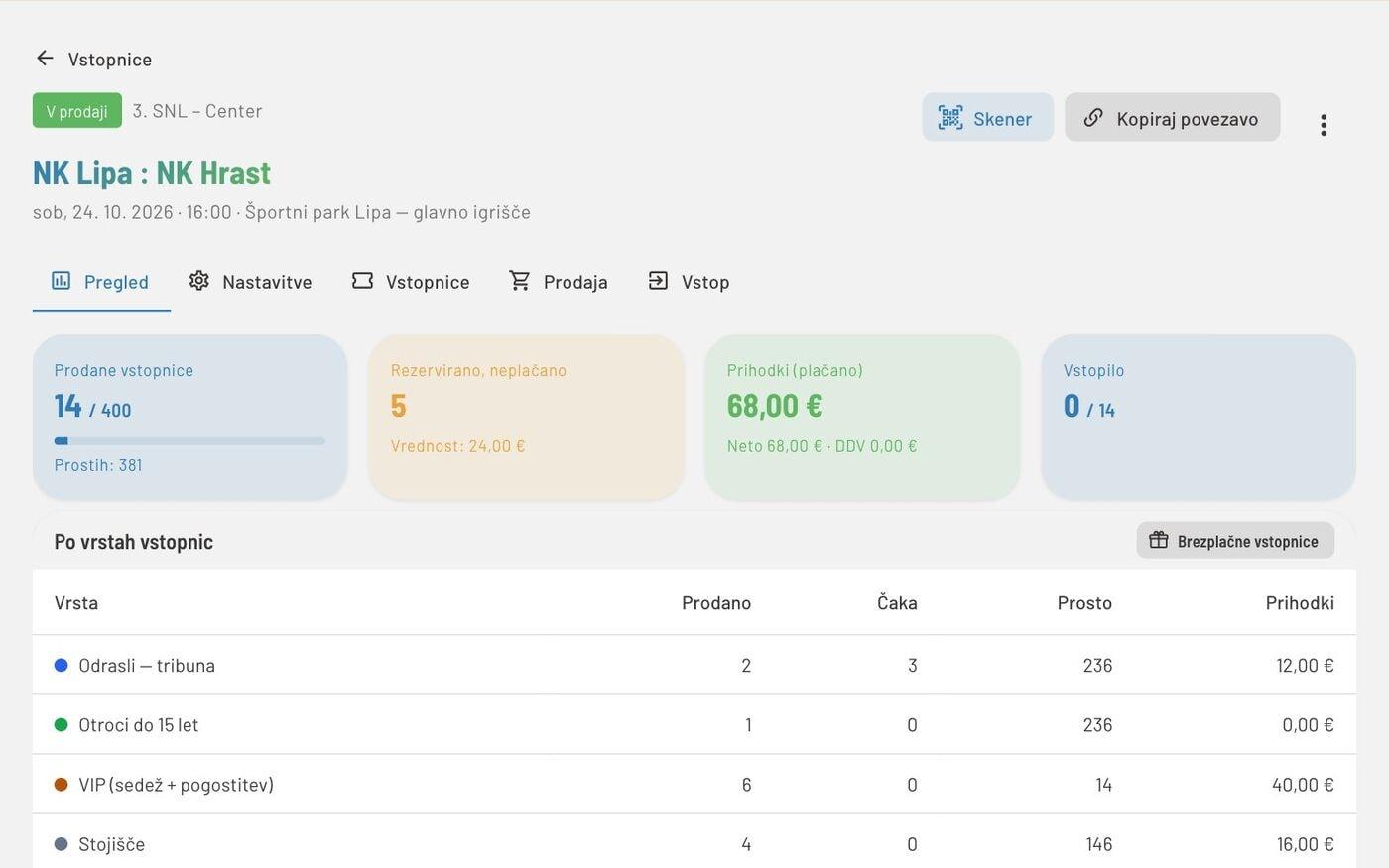The image size is (1389, 868).
Task: Click the gear icon on Nastavitve tab
Action: [199, 281]
